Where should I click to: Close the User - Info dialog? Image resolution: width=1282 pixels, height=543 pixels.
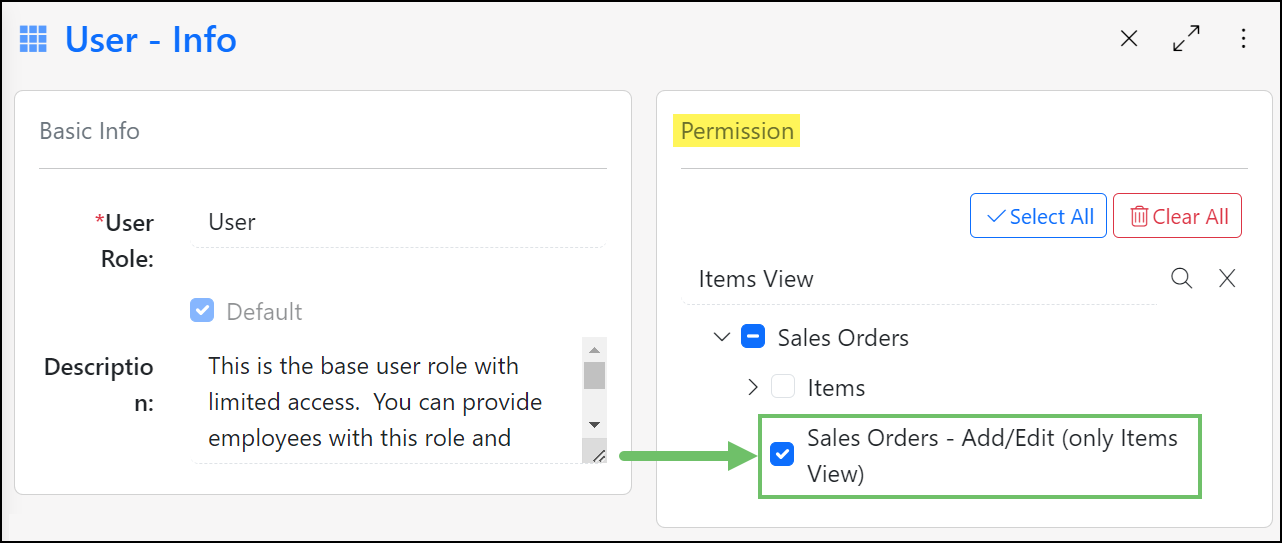click(1129, 39)
